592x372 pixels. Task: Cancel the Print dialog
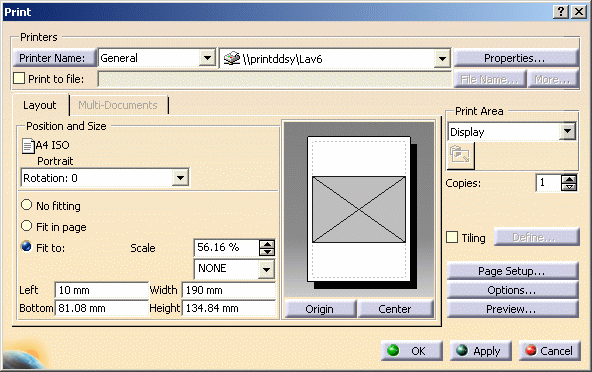(x=550, y=351)
